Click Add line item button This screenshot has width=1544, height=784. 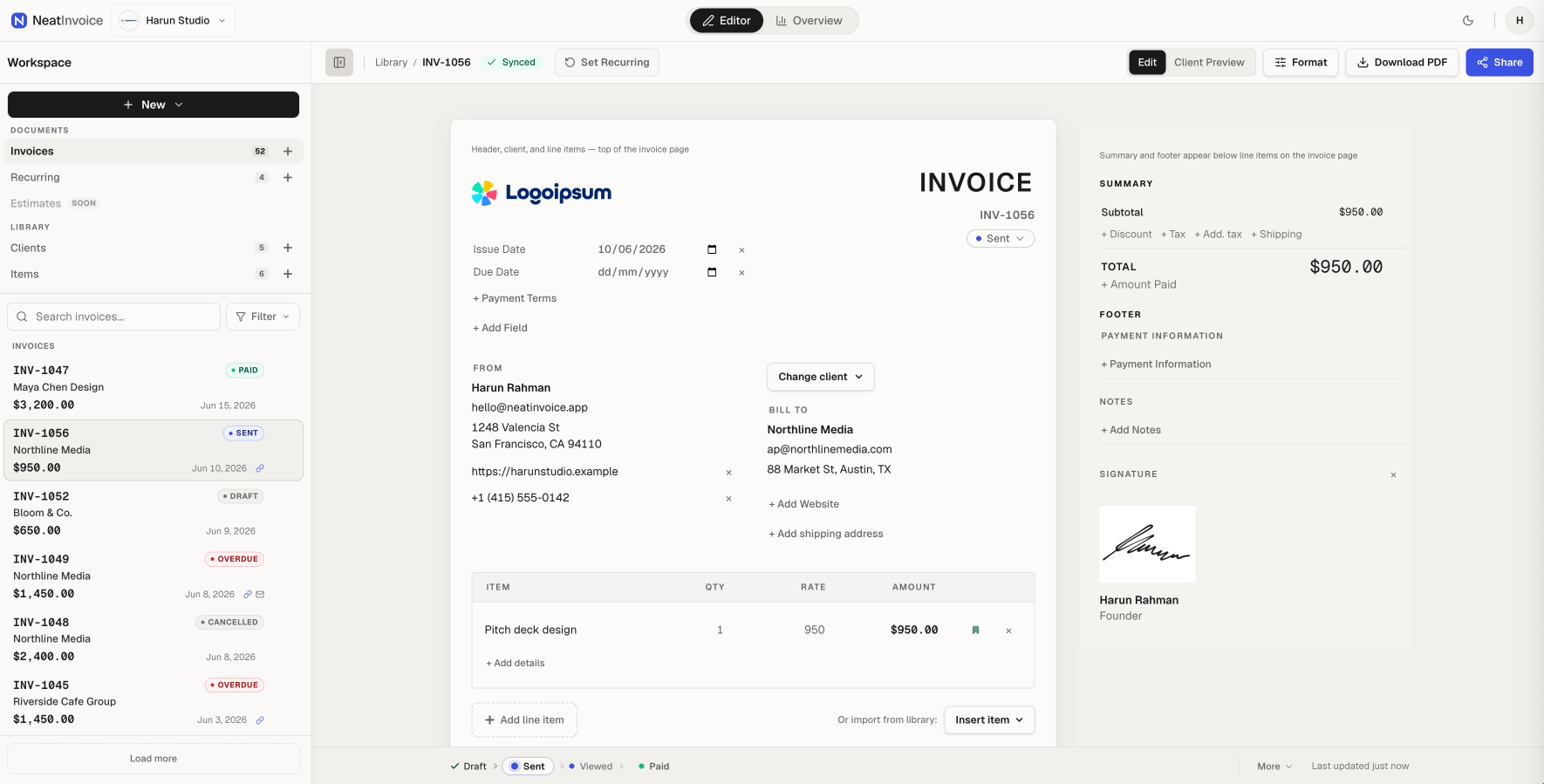pyautogui.click(x=524, y=719)
